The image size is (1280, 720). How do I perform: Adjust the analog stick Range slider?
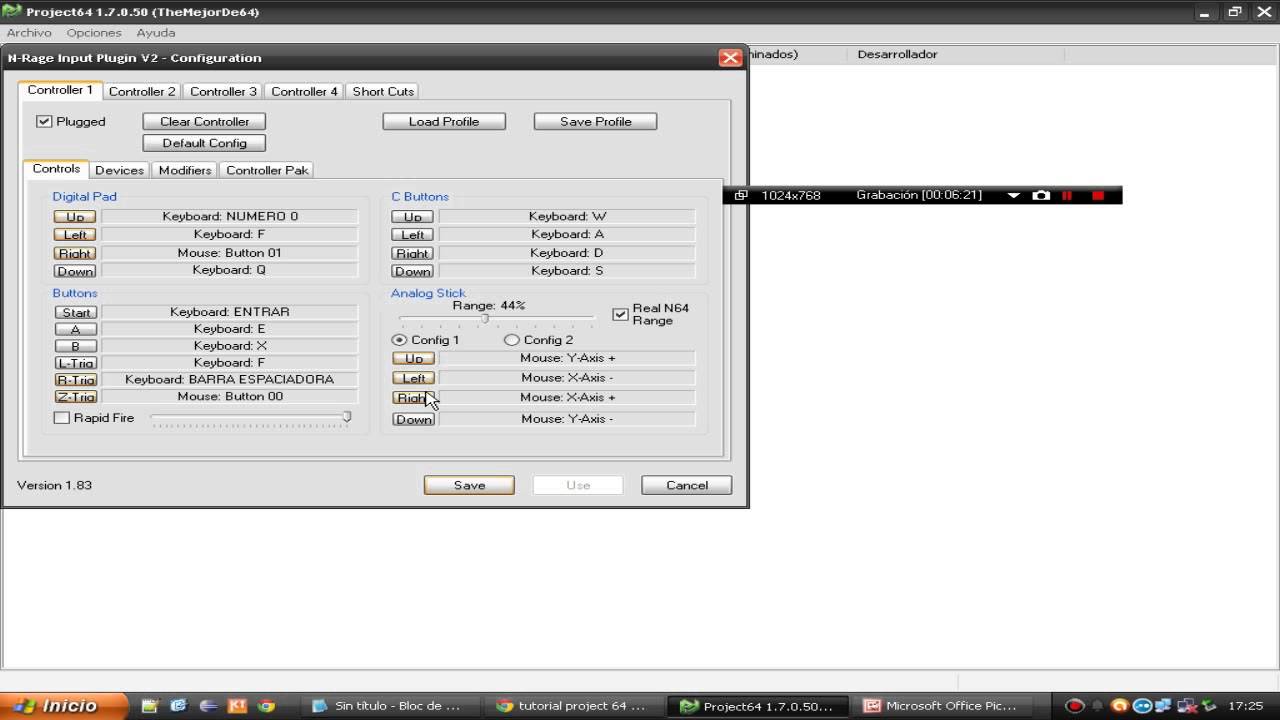tap(484, 319)
